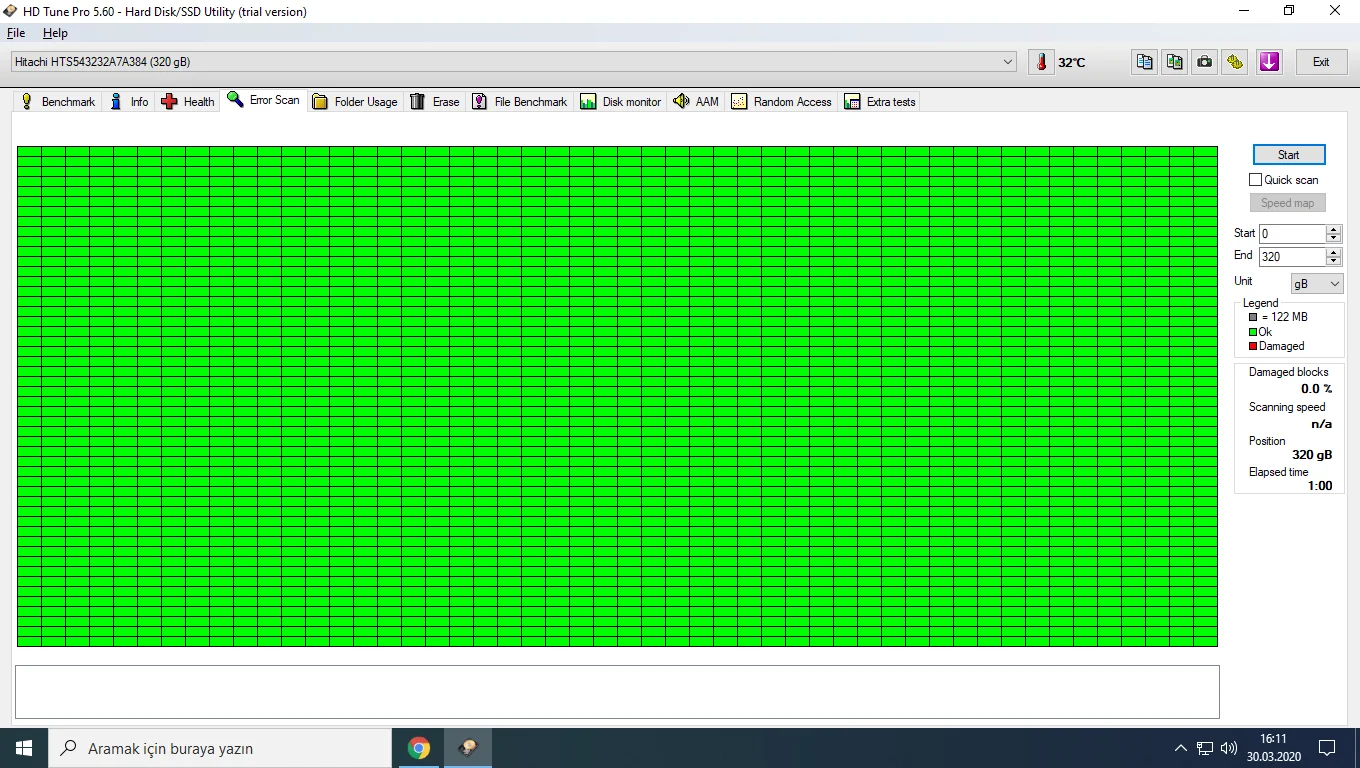This screenshot has height=768, width=1360.
Task: Copy screenshot to clipboard toolbar icon
Action: (1175, 62)
